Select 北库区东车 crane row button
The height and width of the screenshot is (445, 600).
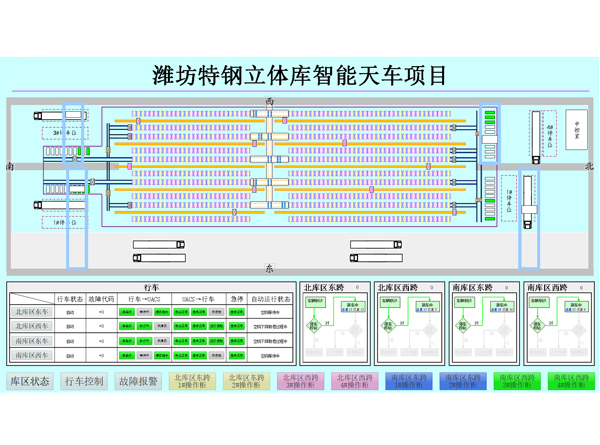pos(30,312)
